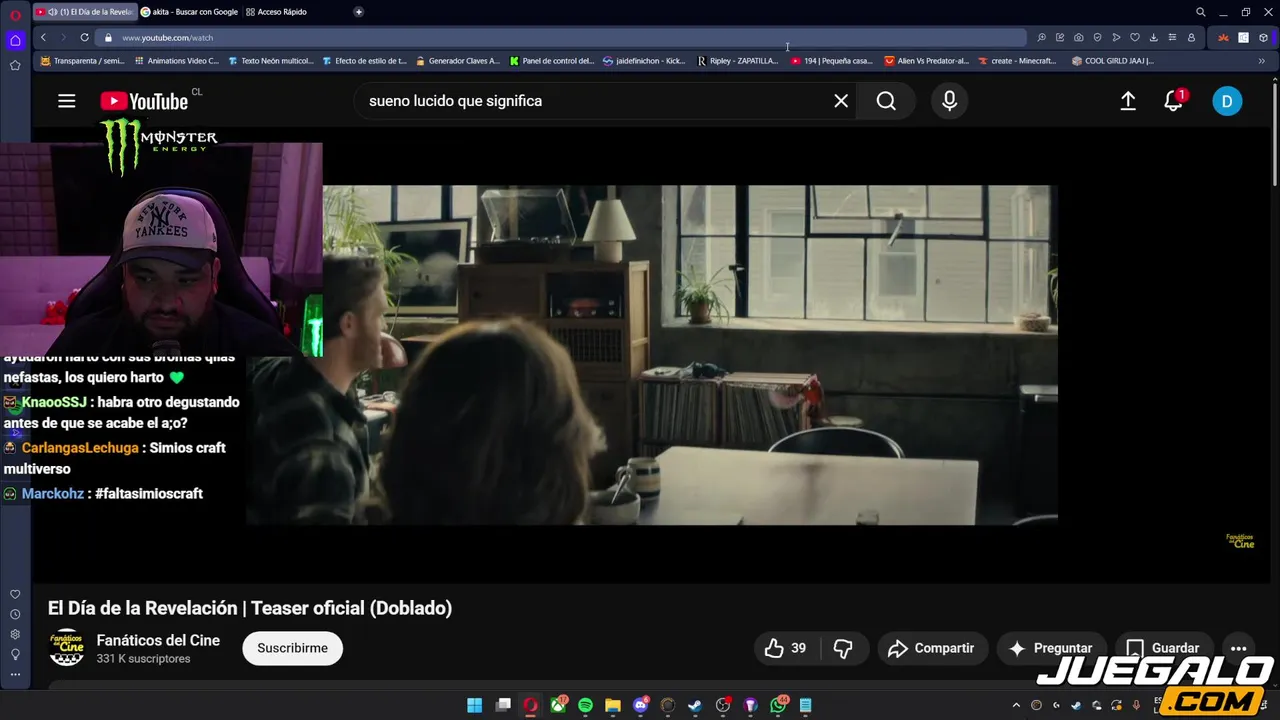Open the Create upload icon

(x=1128, y=101)
